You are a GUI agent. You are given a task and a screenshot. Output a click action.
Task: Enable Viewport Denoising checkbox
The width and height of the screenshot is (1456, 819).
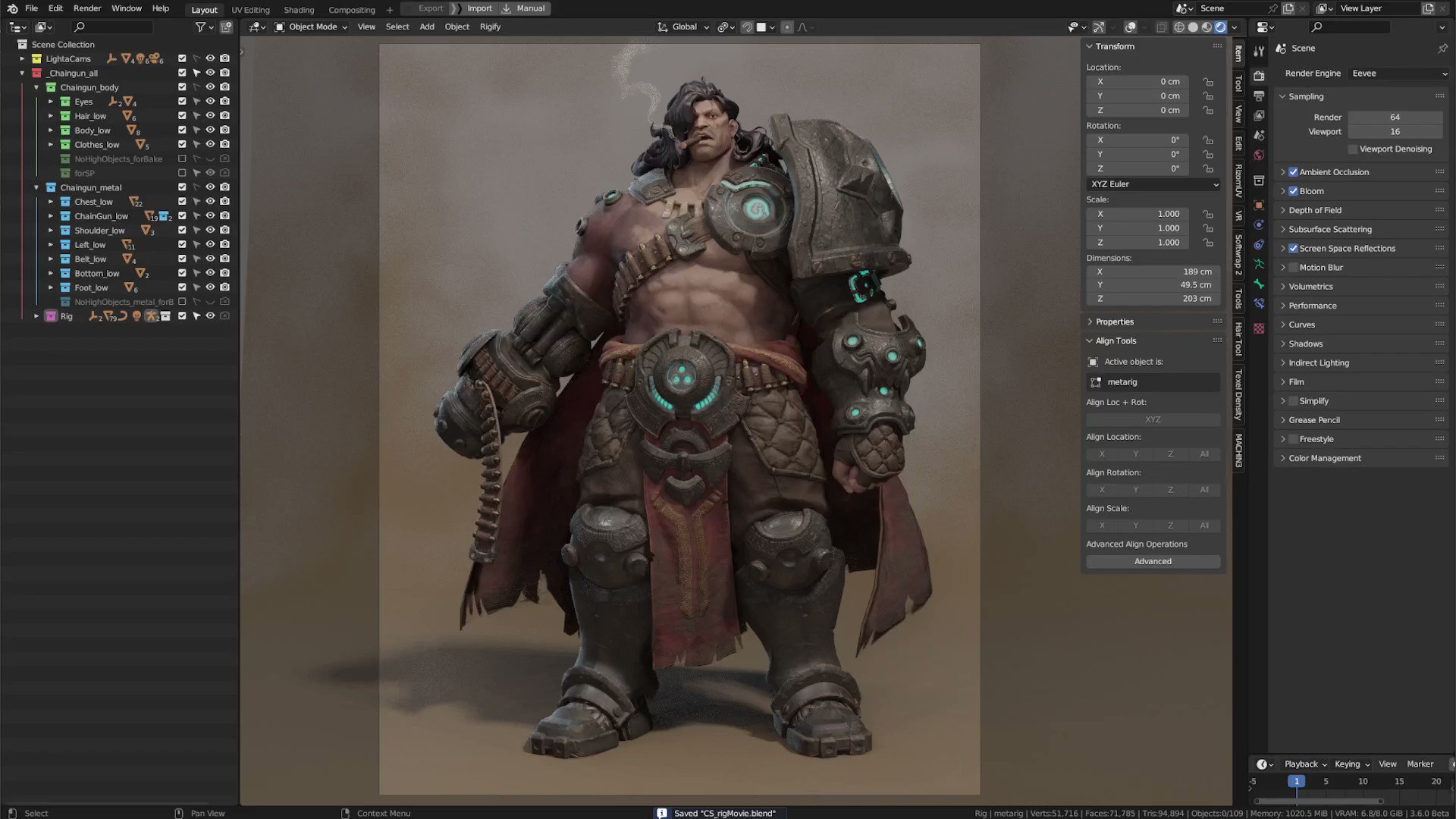(1353, 149)
